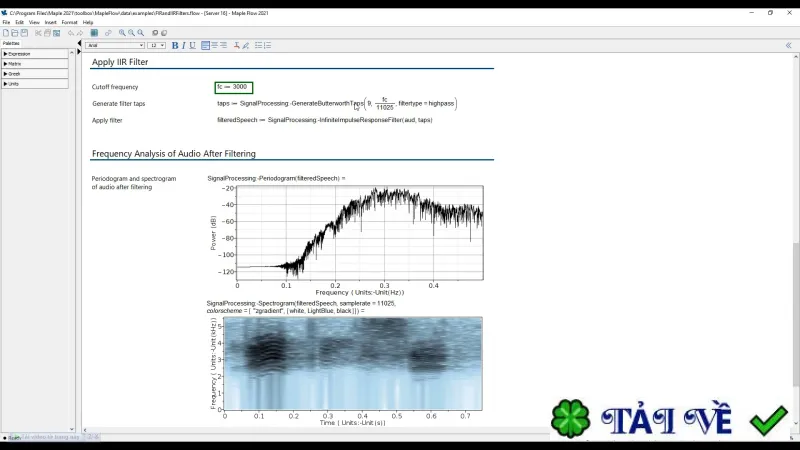Click the last zoom magnifier icon
The width and height of the screenshot is (800, 450).
tap(140, 33)
